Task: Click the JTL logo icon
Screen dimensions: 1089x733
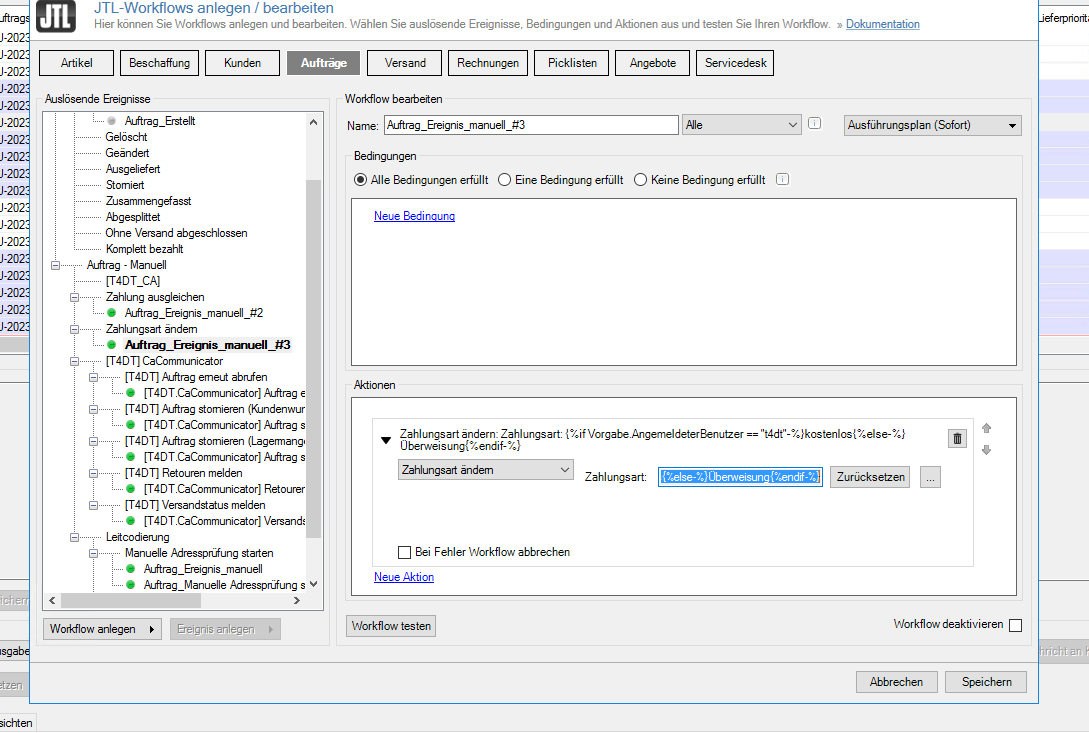Action: pyautogui.click(x=56, y=15)
